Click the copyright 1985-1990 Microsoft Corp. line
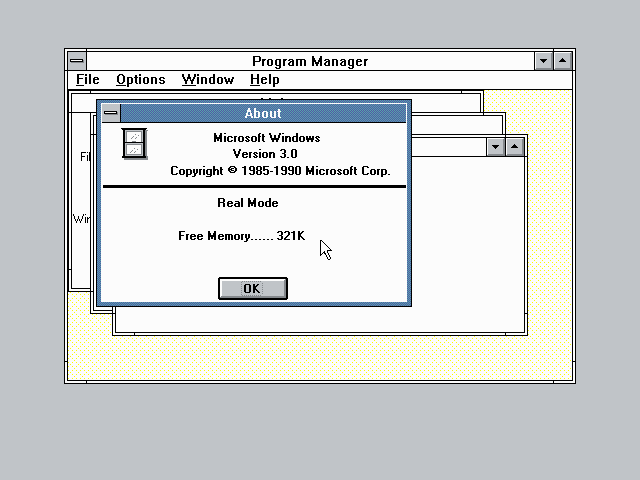Screen dimensions: 640x480 click(280, 171)
